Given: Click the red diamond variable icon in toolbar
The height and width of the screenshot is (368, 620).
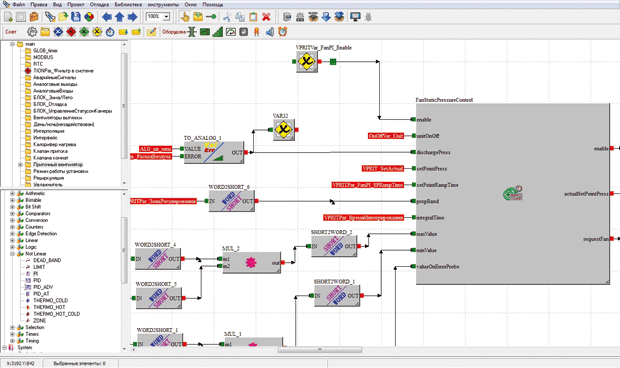Looking at the screenshot, I should click(x=71, y=32).
